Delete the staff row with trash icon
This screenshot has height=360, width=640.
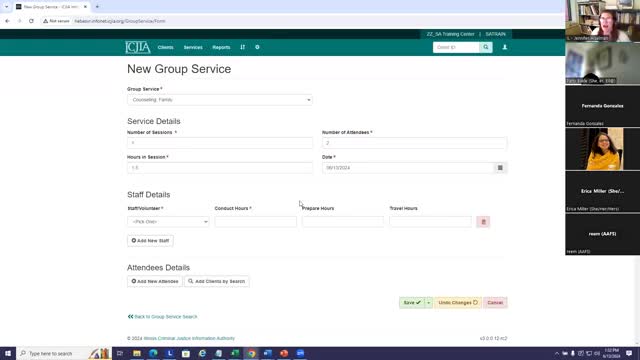pos(483,222)
